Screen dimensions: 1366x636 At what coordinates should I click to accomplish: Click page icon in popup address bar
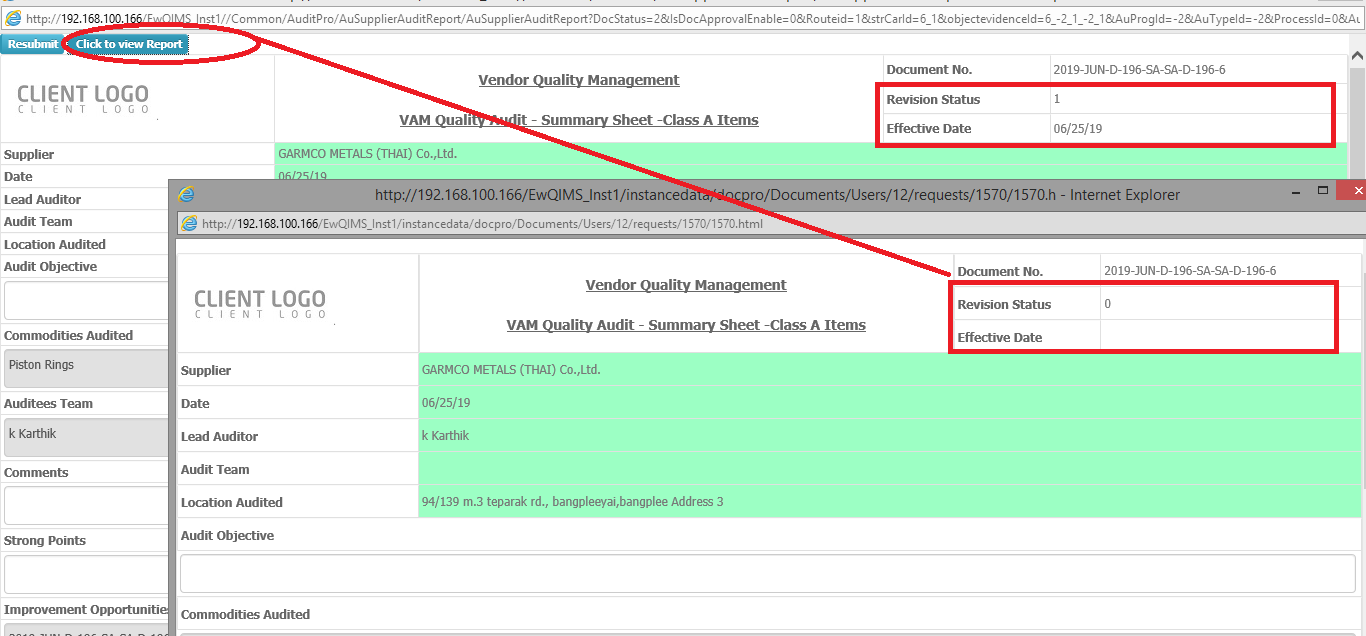pos(189,224)
